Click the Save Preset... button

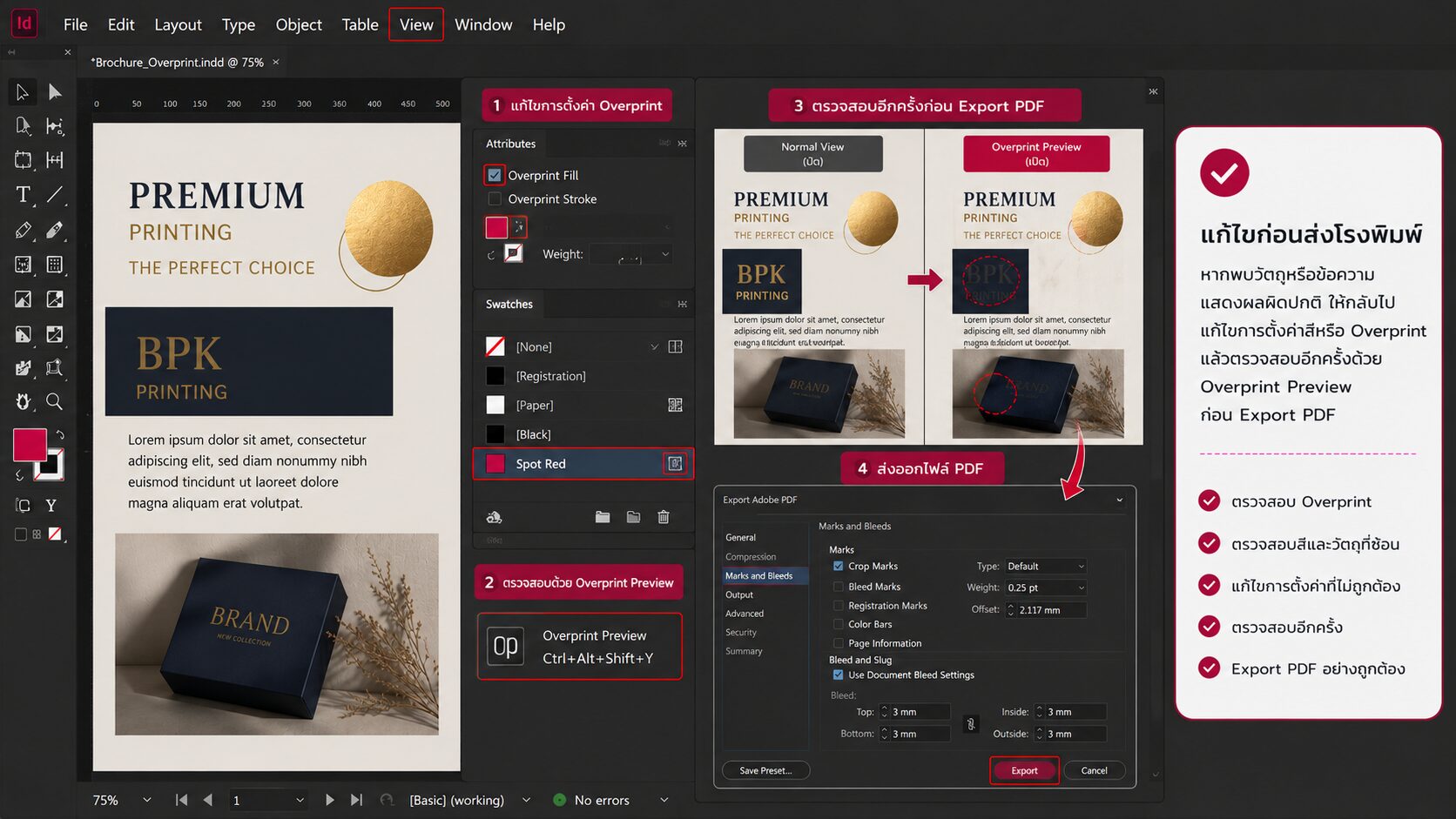point(765,770)
